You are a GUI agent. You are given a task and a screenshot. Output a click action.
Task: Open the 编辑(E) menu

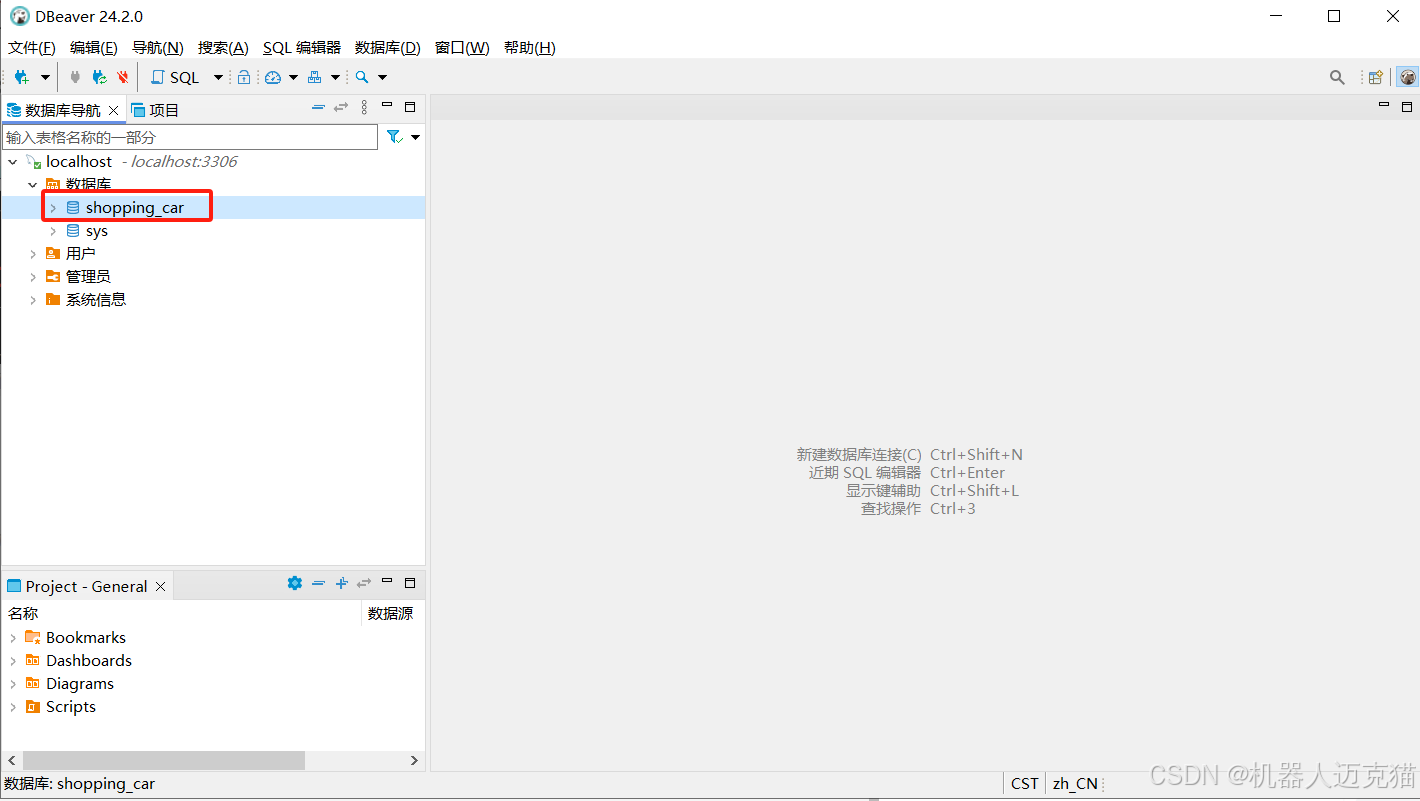(94, 48)
